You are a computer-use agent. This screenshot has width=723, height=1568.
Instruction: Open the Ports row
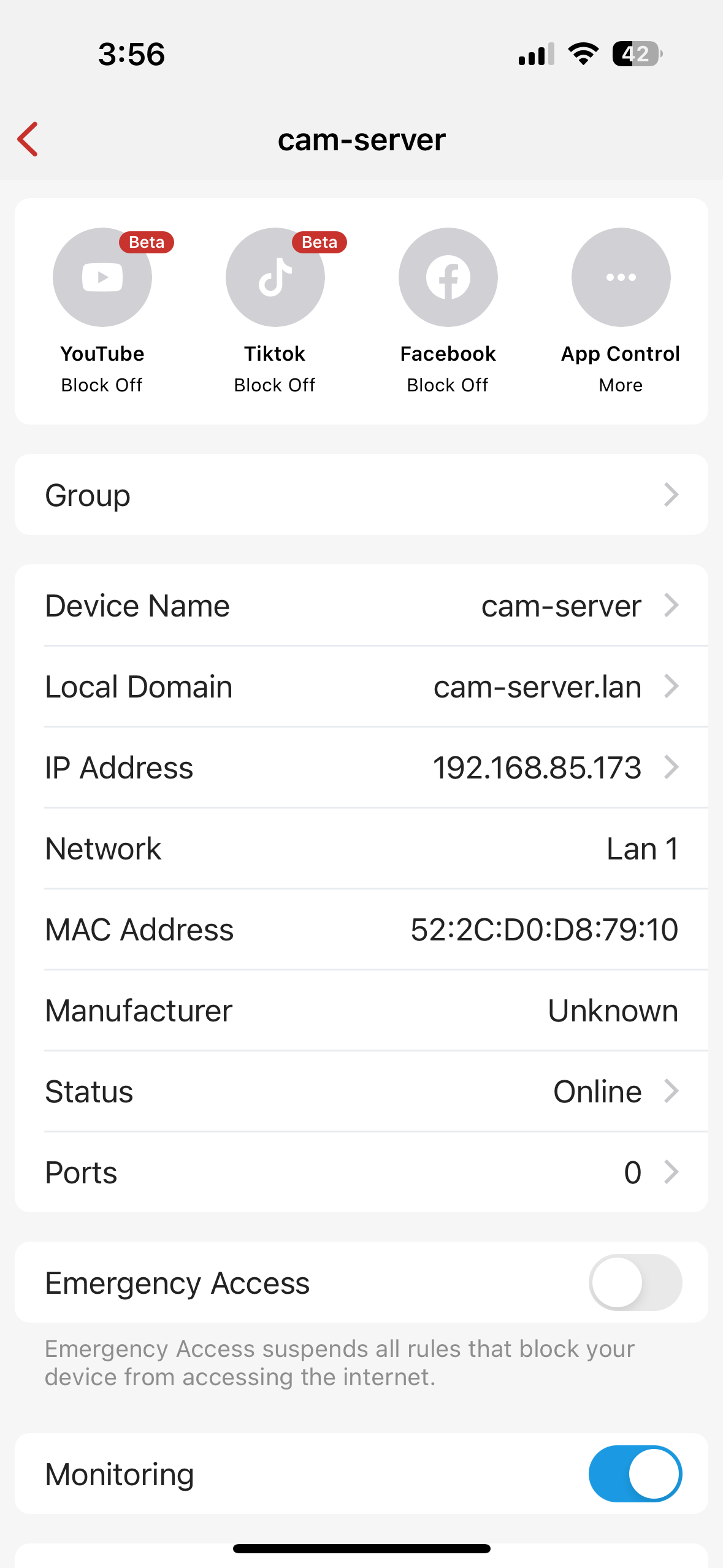[362, 1172]
